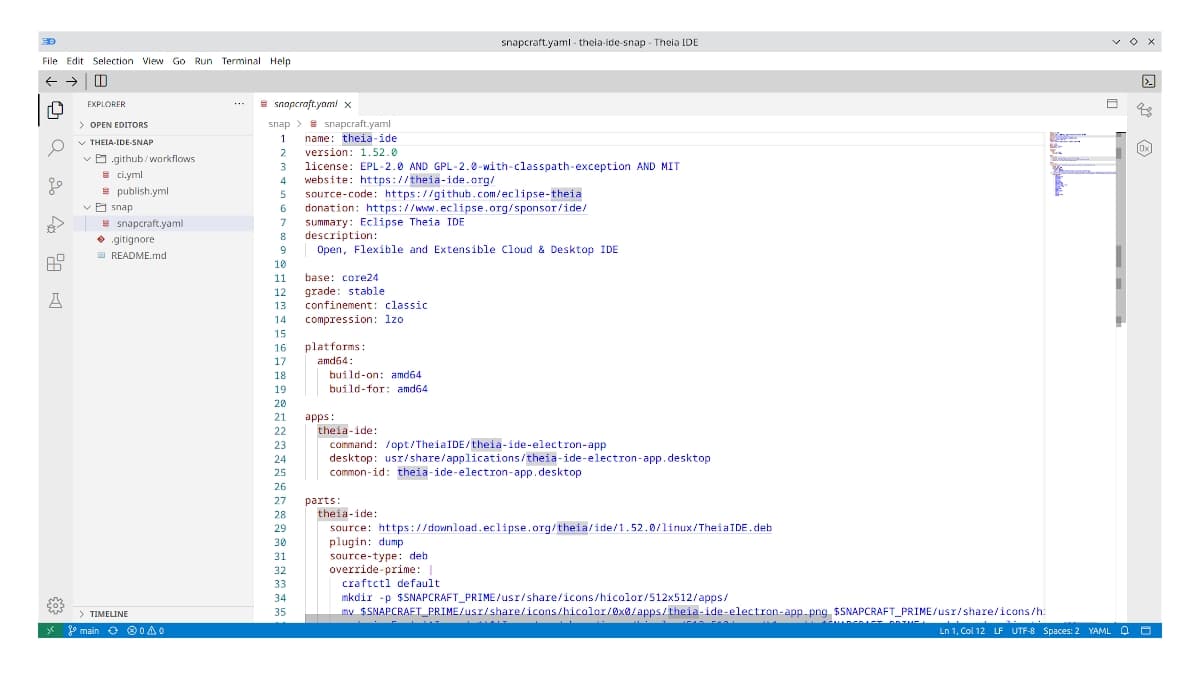Click the notifications bell in status bar
The height and width of the screenshot is (683, 1200).
[x=1125, y=631]
